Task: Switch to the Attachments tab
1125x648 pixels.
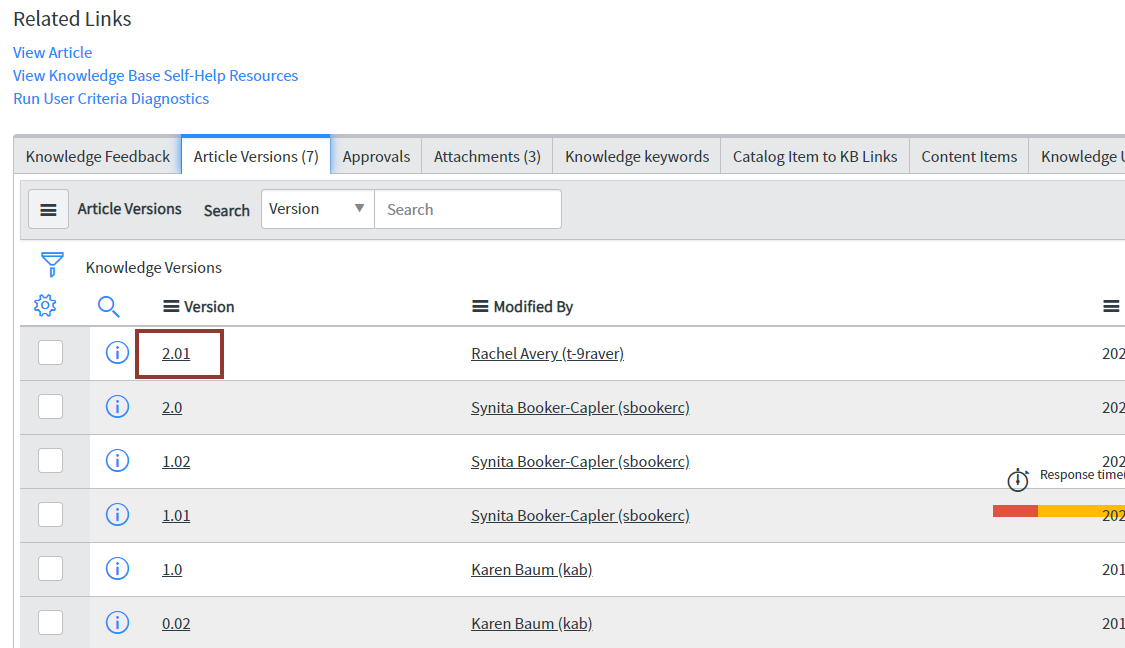Action: coord(487,155)
